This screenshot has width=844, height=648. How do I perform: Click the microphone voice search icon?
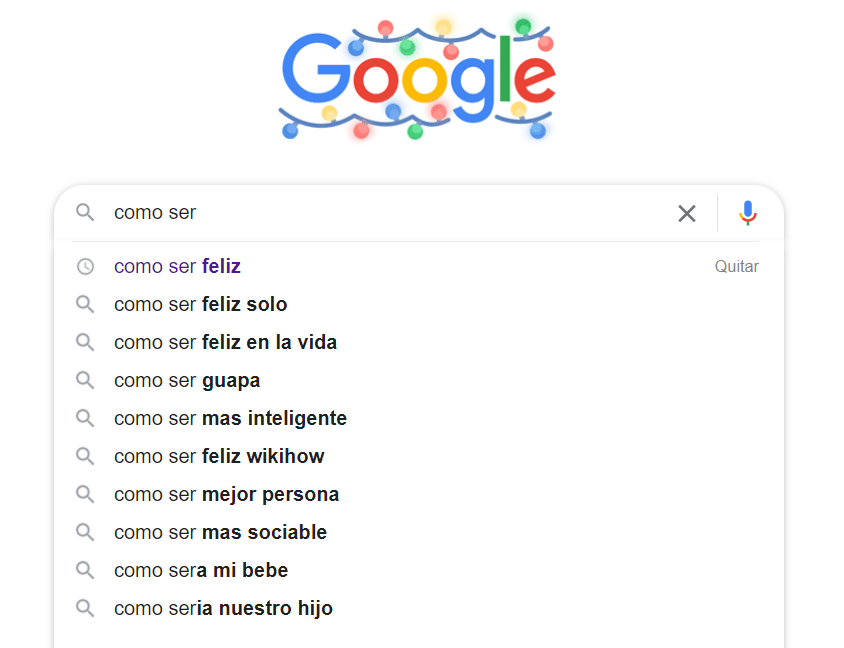coord(748,213)
